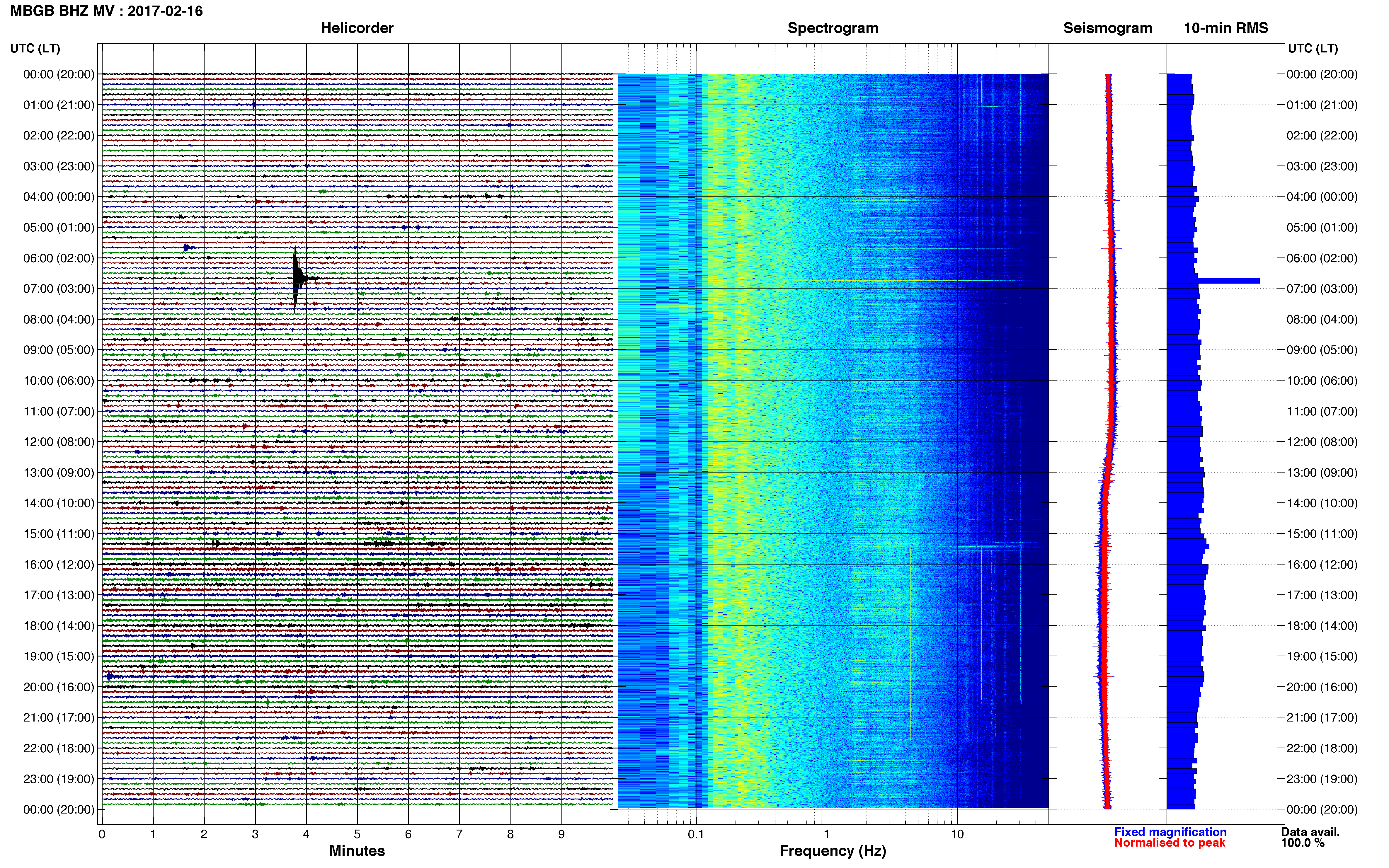1389x868 pixels.
Task: Click the left time label 08:00 (04:00)
Action: coord(59,319)
